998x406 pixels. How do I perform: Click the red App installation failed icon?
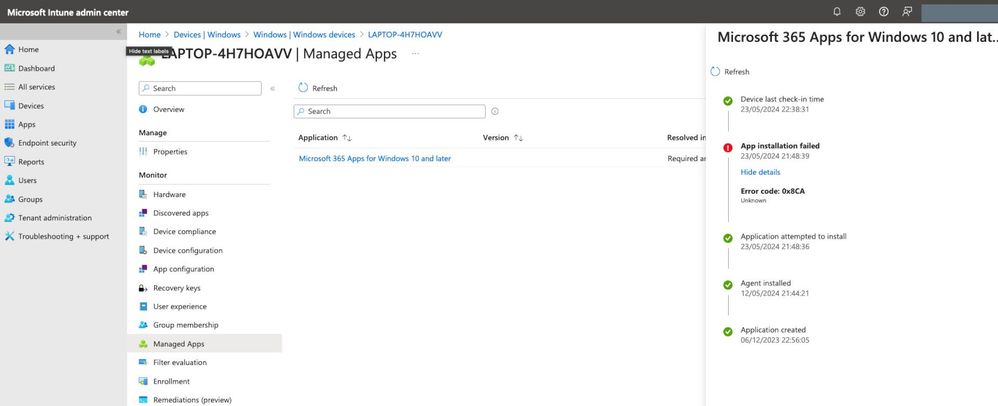click(x=728, y=148)
